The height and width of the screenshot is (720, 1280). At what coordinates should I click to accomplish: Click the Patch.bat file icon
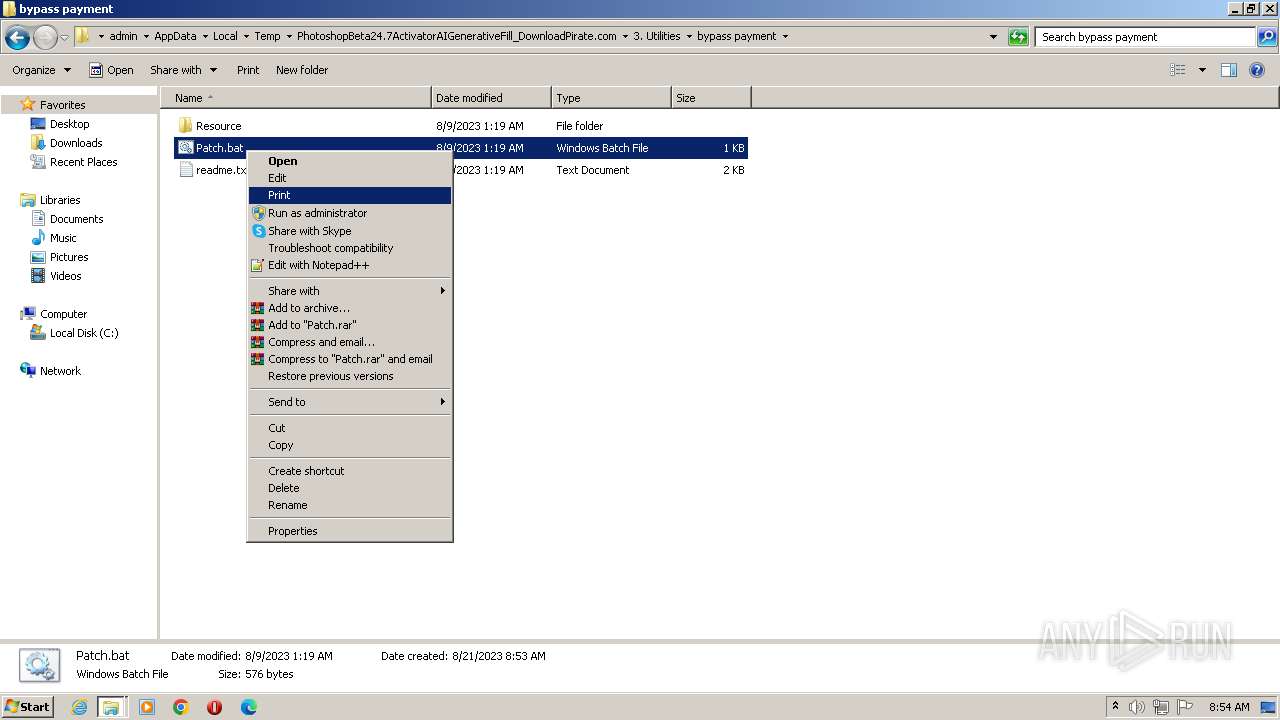[x=185, y=148]
